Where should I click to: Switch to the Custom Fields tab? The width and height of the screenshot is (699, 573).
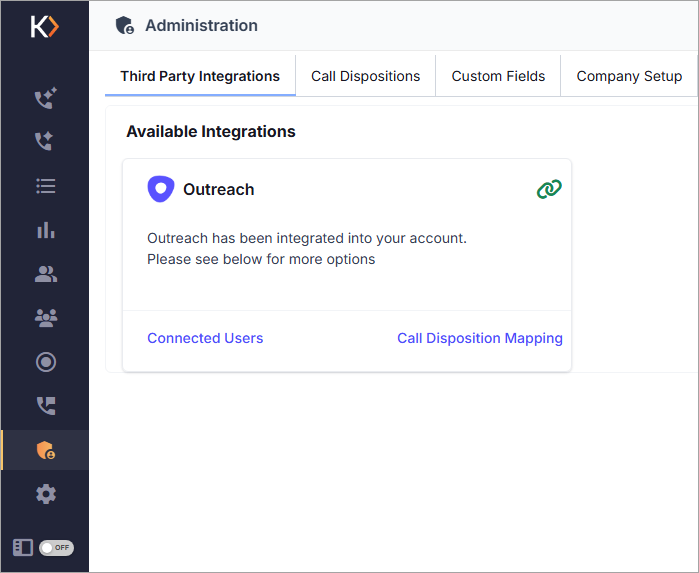(x=498, y=76)
